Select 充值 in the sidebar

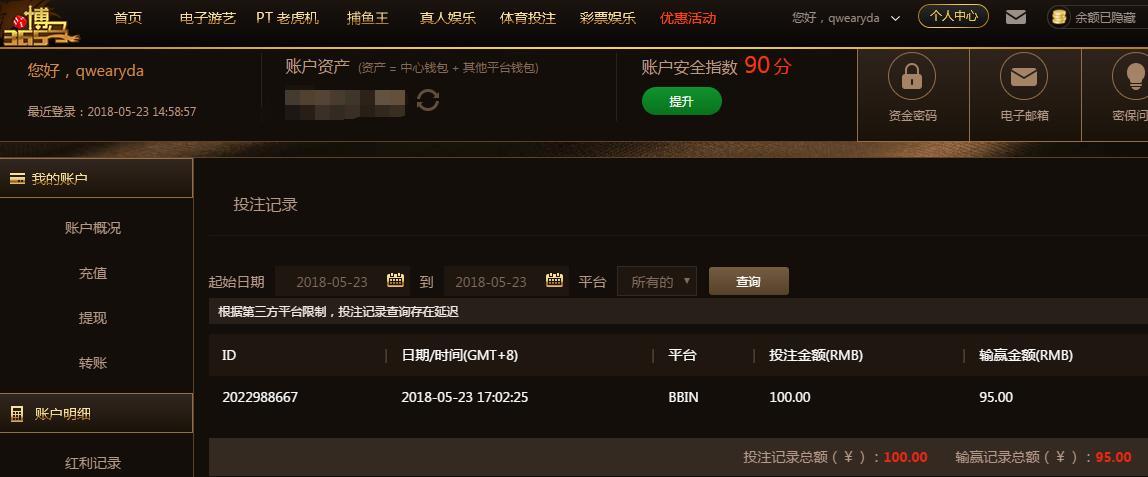(93, 273)
